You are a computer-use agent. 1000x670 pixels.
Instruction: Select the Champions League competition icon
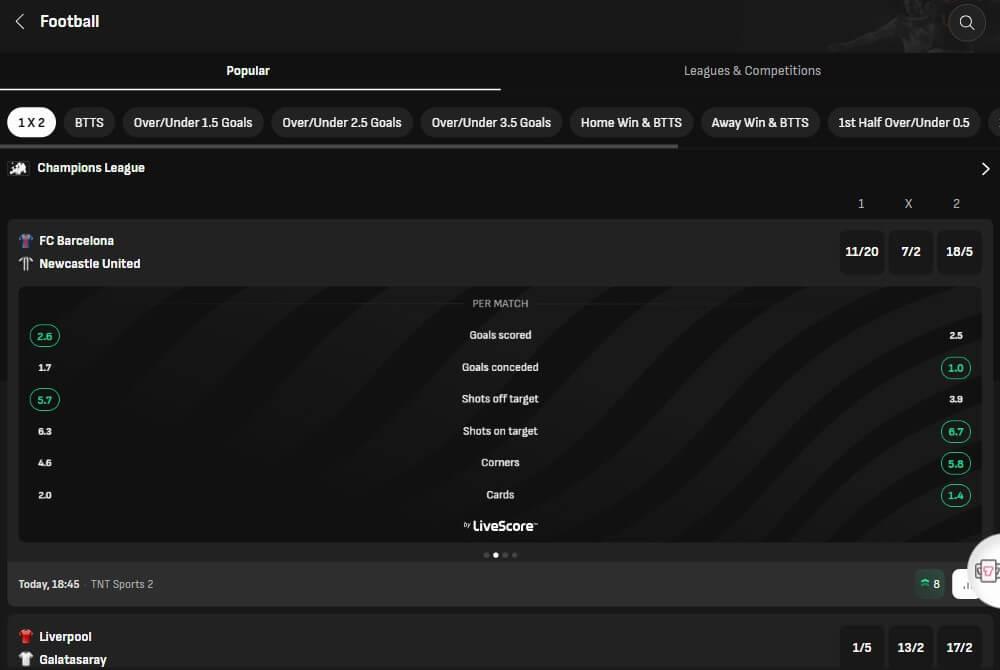click(x=19, y=168)
